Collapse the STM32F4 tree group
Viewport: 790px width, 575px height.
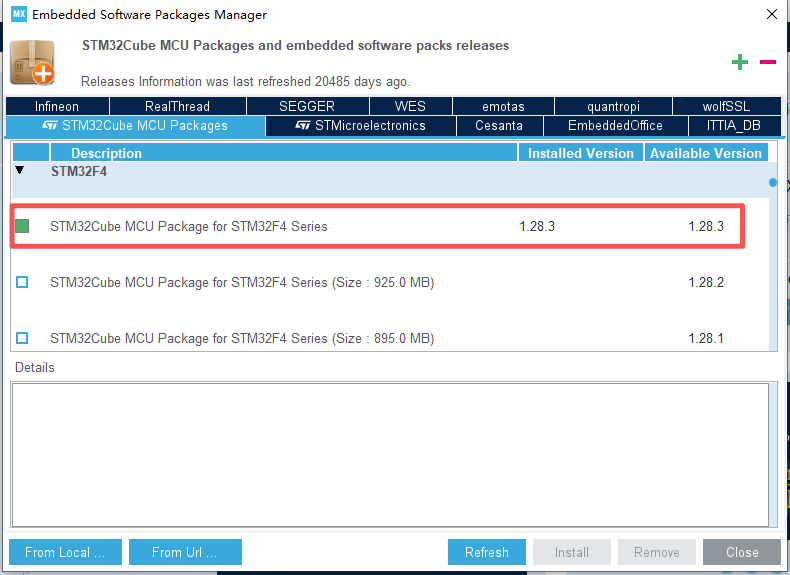(20, 171)
